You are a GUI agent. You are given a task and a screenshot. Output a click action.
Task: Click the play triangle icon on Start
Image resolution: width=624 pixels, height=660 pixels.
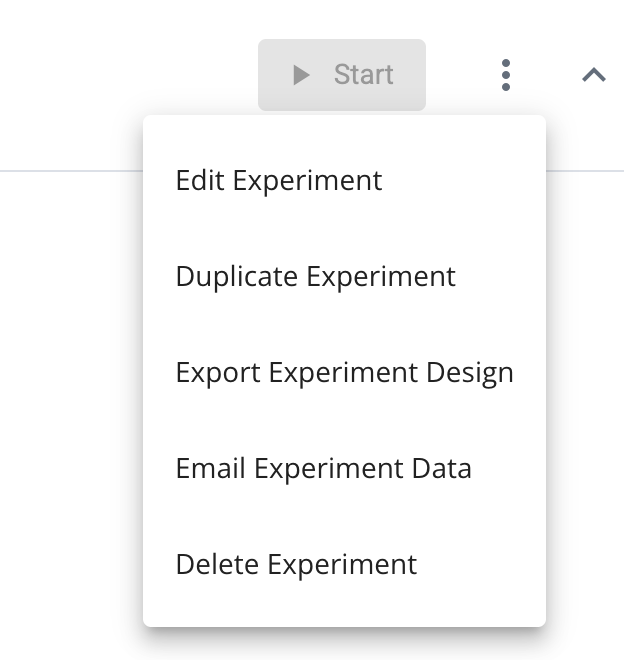[301, 75]
